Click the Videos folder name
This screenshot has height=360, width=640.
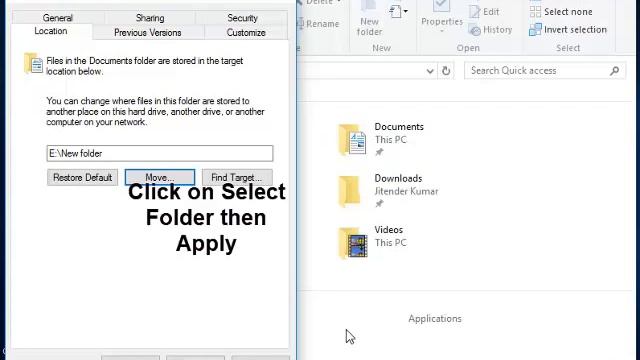coord(389,230)
